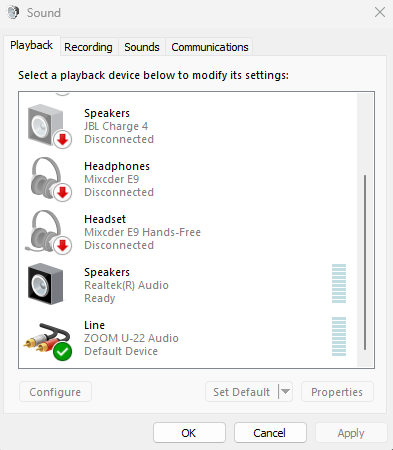Image resolution: width=393 pixels, height=450 pixels.
Task: Click the 'Line' device name
Action: point(94,325)
